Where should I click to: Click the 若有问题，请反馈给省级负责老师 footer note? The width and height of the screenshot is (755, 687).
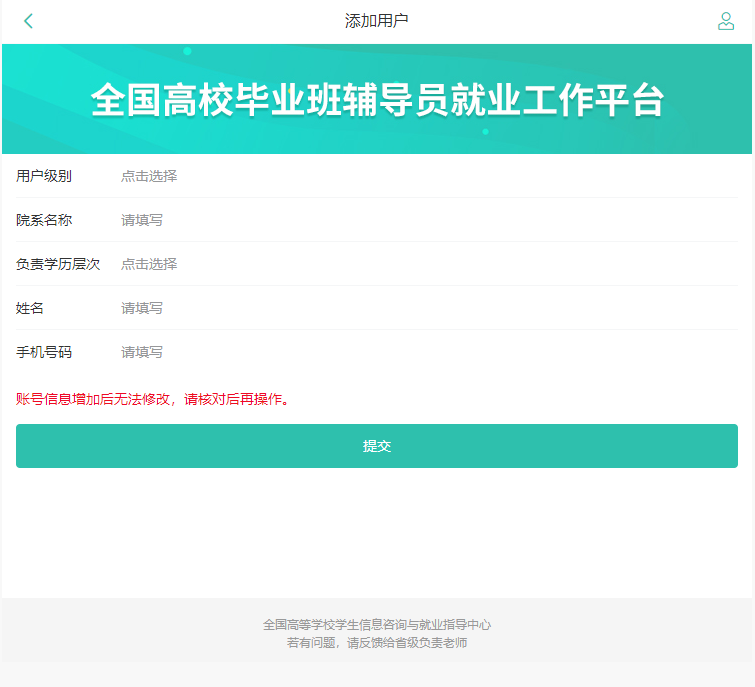(x=377, y=643)
